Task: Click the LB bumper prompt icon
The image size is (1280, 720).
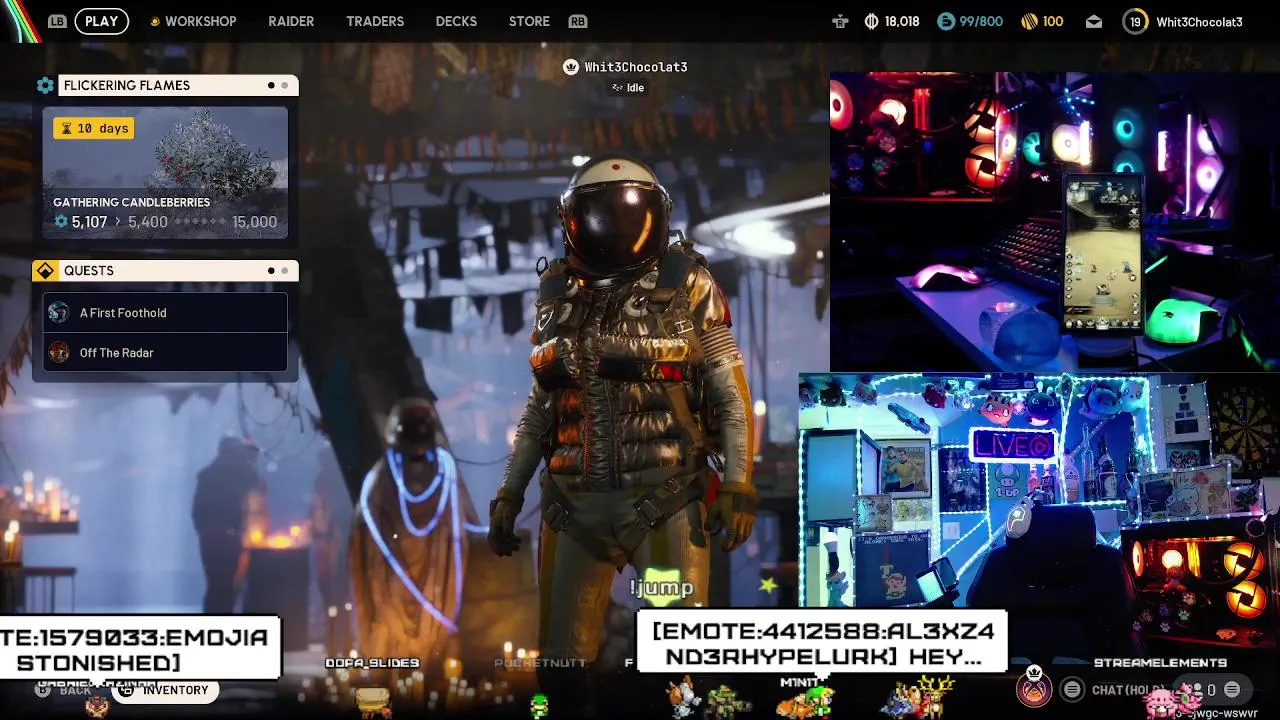Action: pos(56,21)
